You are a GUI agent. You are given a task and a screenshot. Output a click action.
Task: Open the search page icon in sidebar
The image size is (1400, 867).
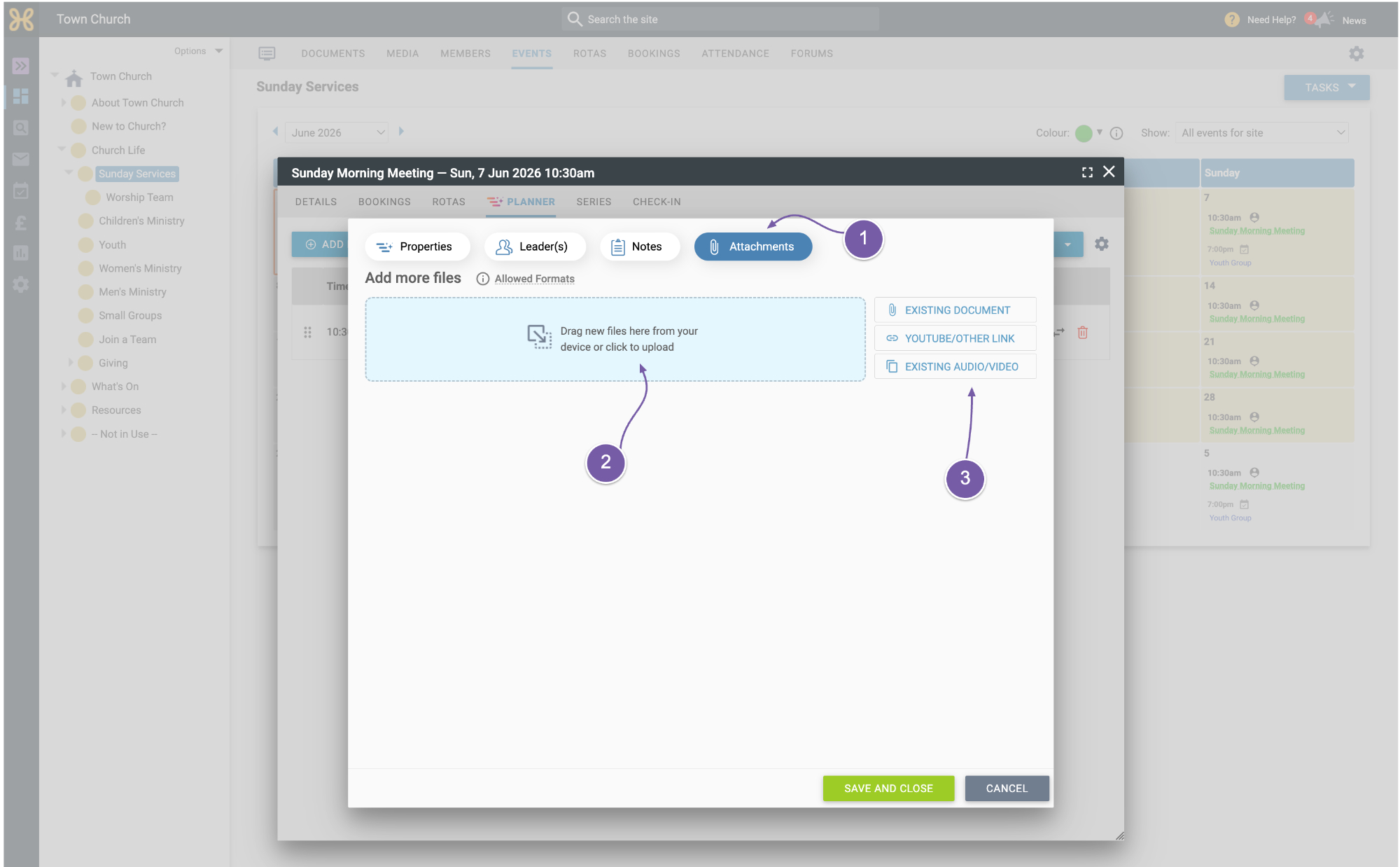21,127
